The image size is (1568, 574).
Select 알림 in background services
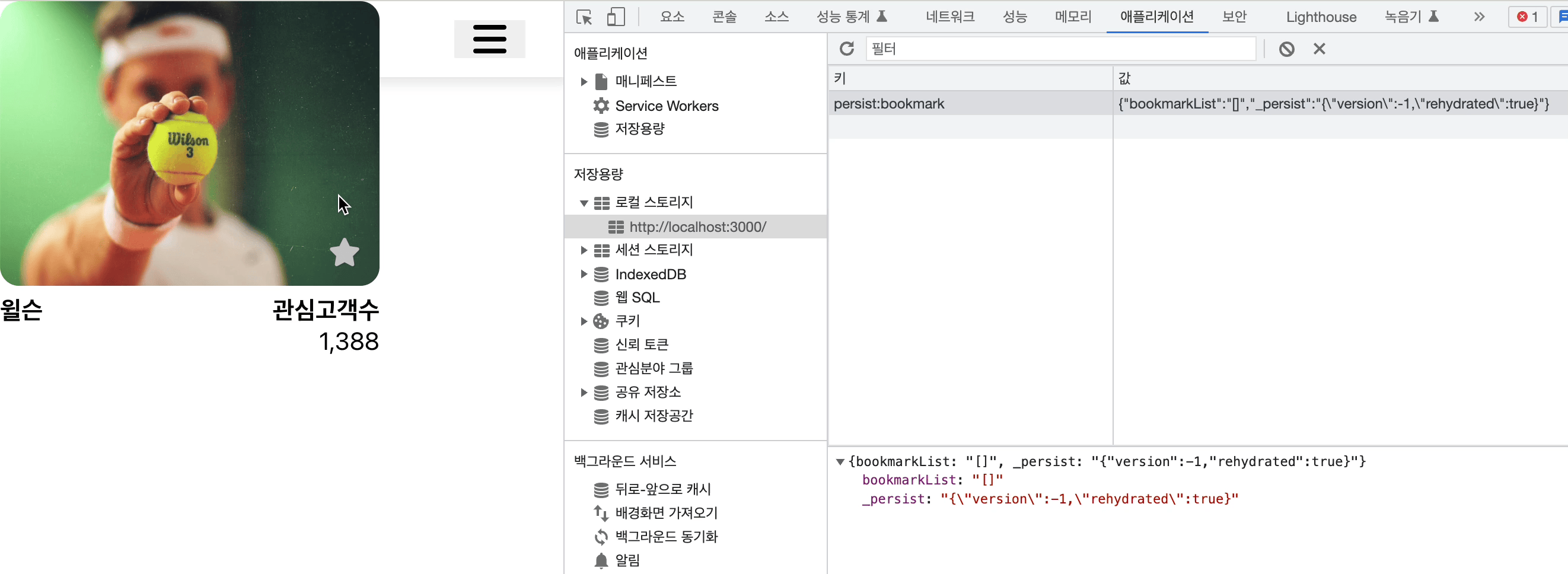pyautogui.click(x=627, y=560)
